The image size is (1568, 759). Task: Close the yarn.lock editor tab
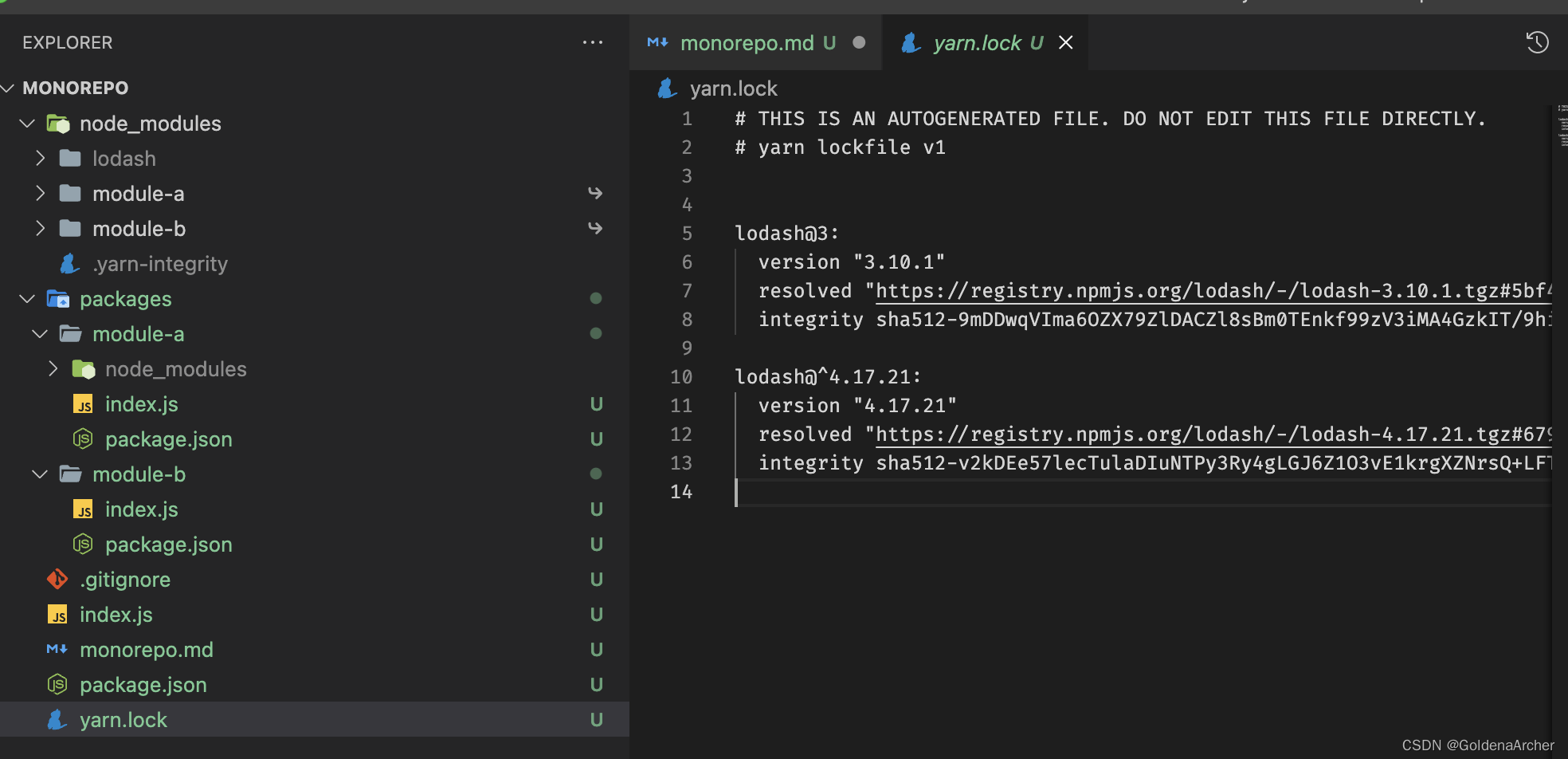tap(1065, 42)
